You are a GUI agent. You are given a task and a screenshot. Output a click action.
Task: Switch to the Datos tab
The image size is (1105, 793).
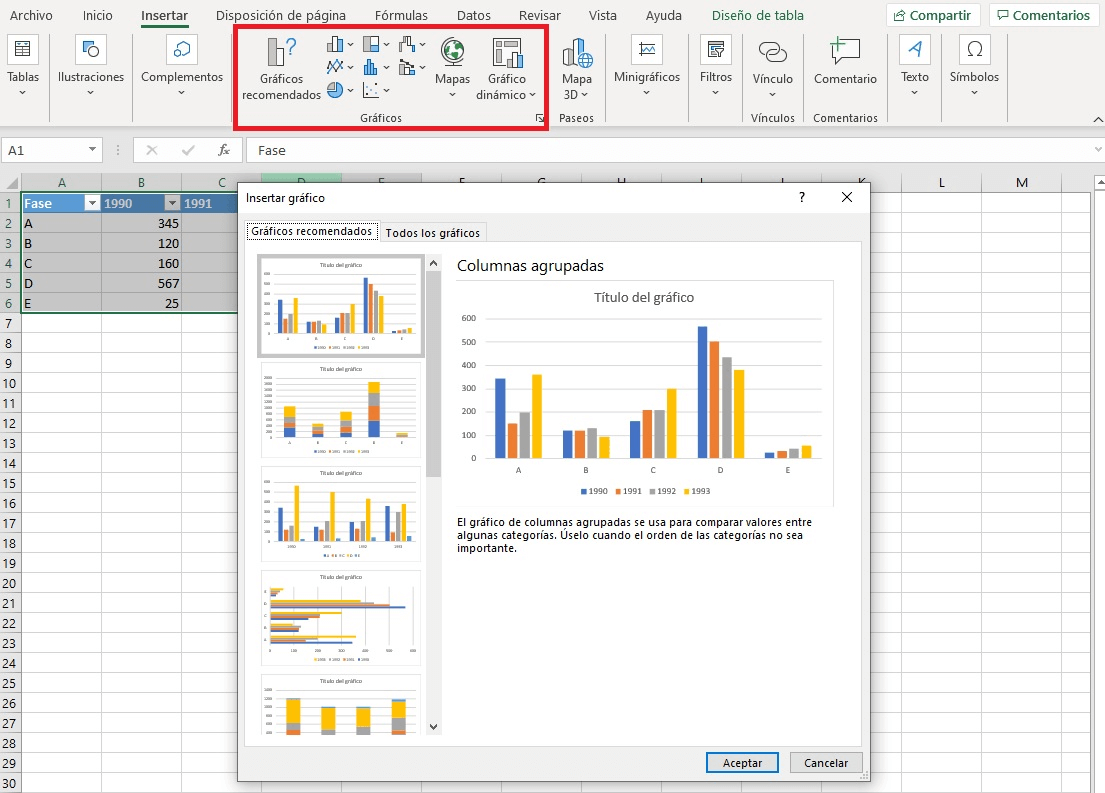click(x=474, y=15)
